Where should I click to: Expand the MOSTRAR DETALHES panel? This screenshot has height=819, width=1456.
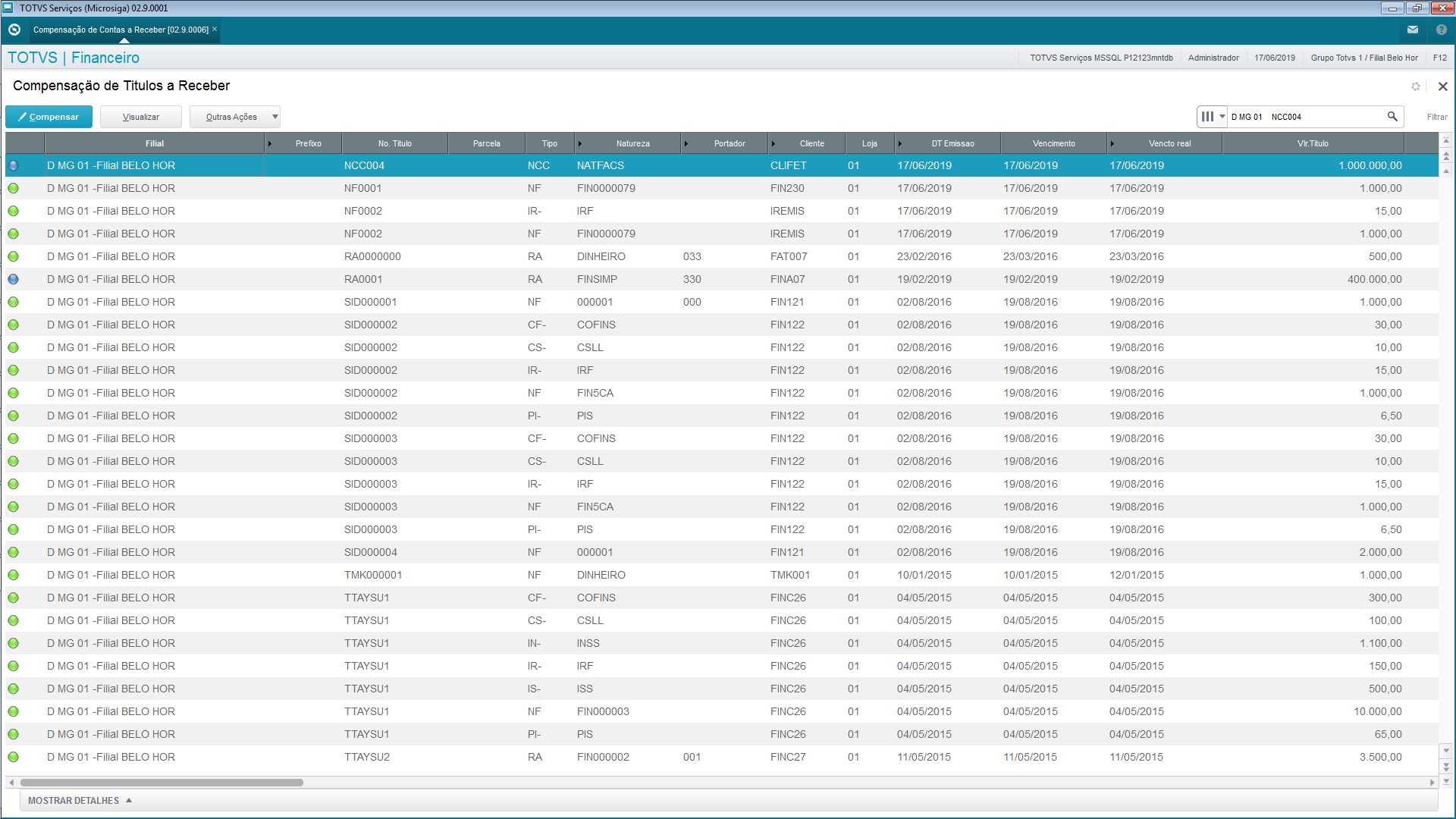(x=80, y=800)
